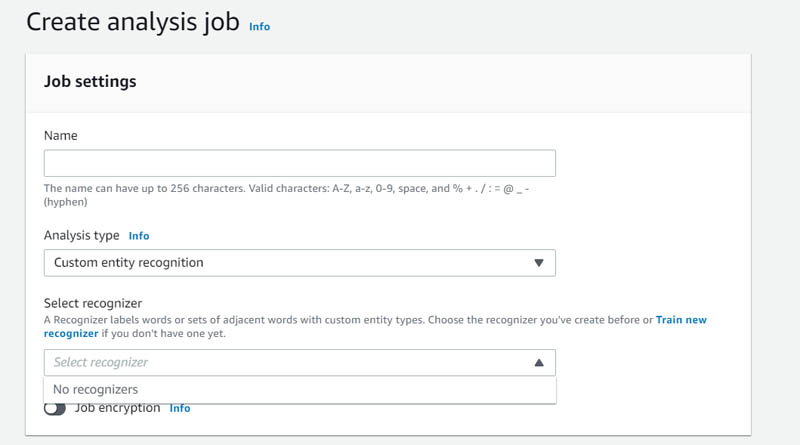This screenshot has height=445, width=800.
Task: Click the Select recognizer up arrow
Action: [539, 362]
